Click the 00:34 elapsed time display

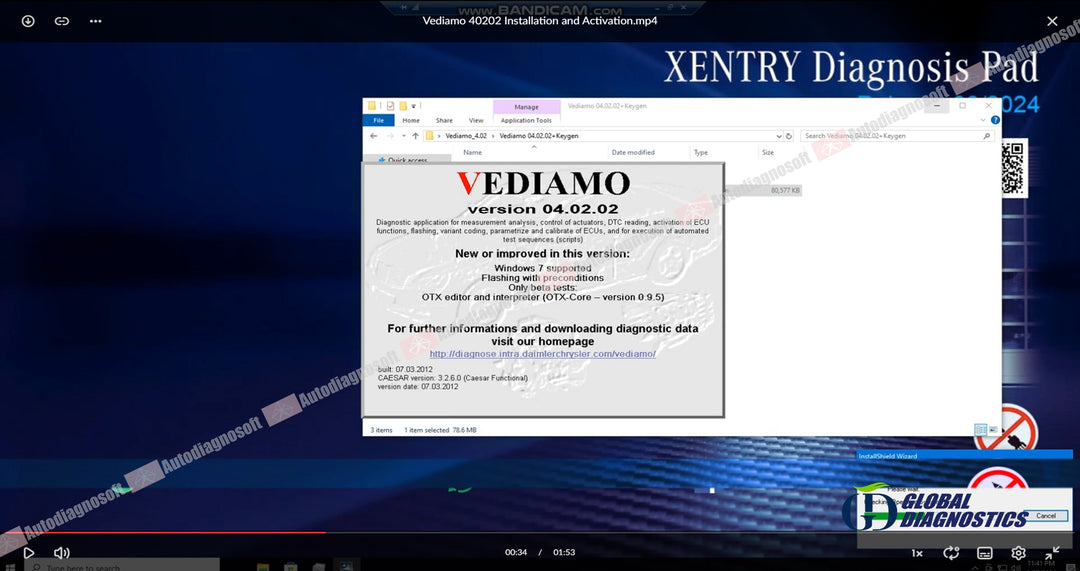516,552
